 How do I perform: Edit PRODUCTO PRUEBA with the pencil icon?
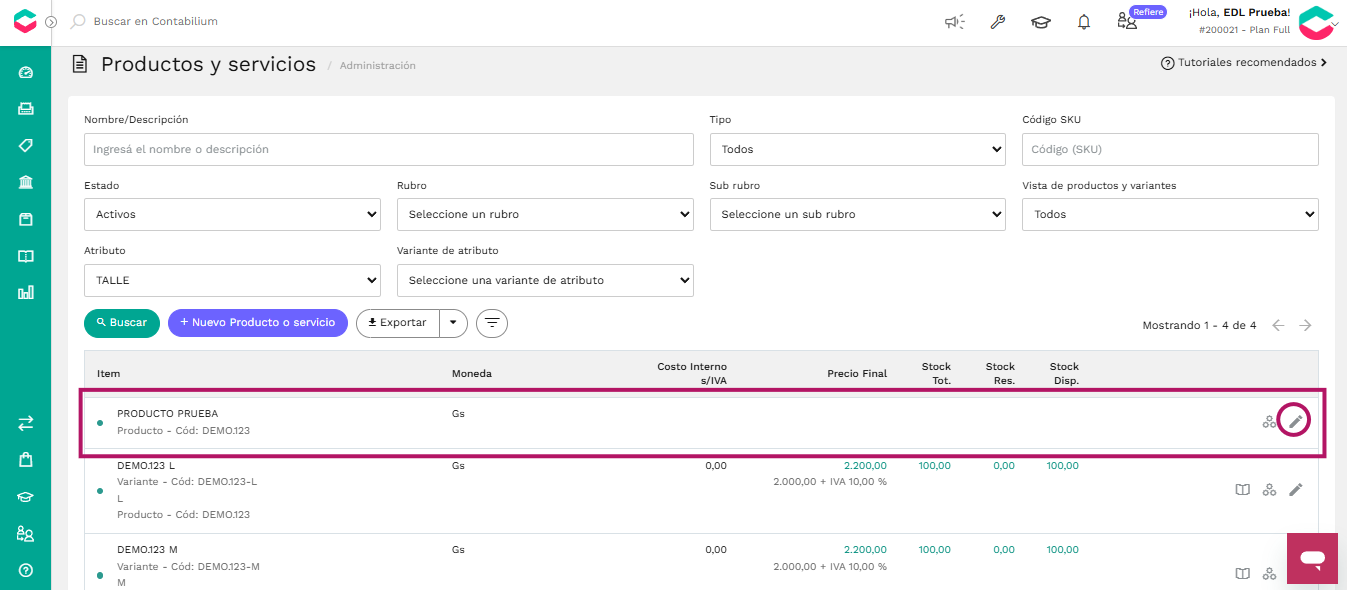1295,421
